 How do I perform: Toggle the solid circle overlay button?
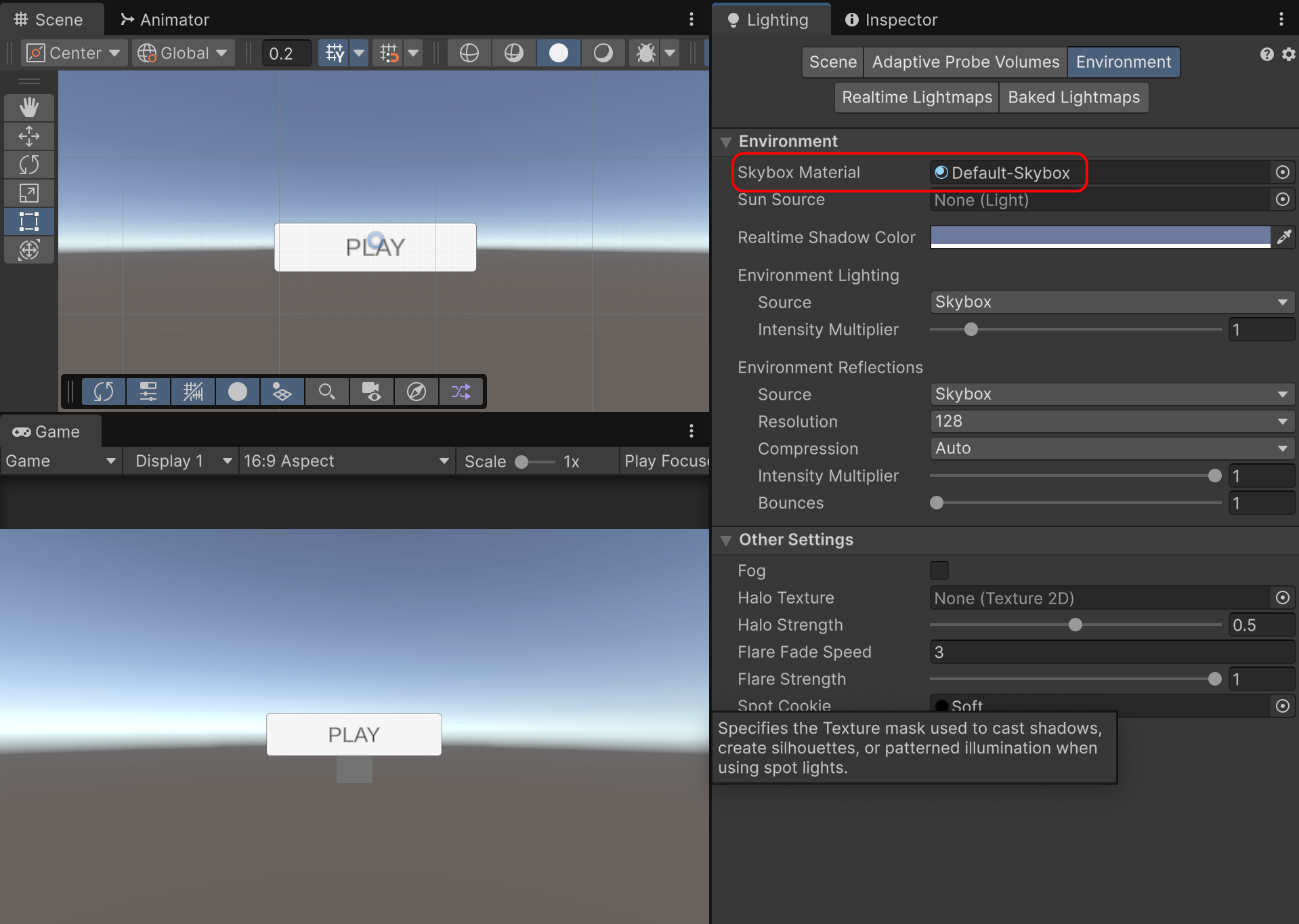(238, 392)
